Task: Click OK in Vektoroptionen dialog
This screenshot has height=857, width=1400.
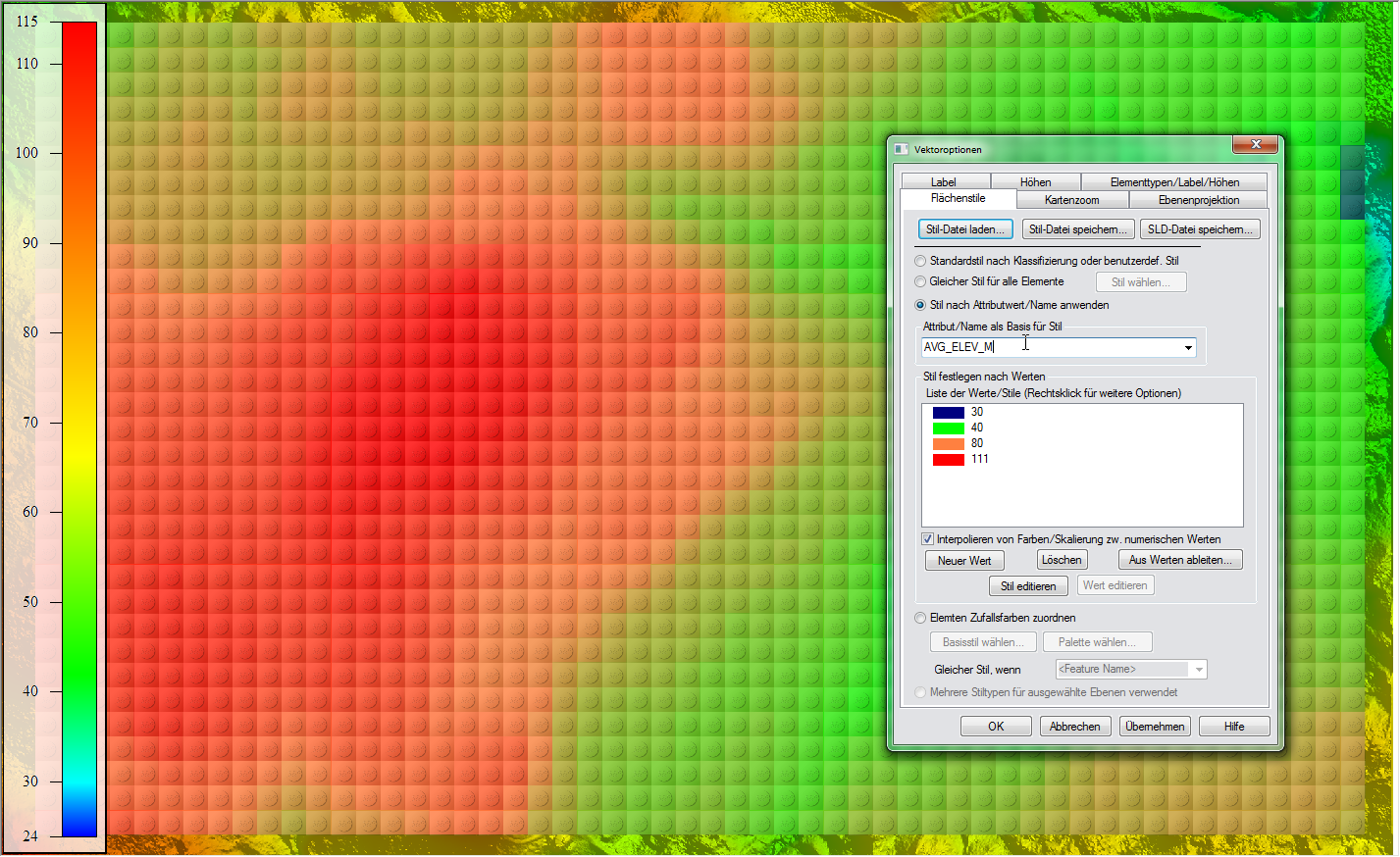Action: pyautogui.click(x=996, y=727)
